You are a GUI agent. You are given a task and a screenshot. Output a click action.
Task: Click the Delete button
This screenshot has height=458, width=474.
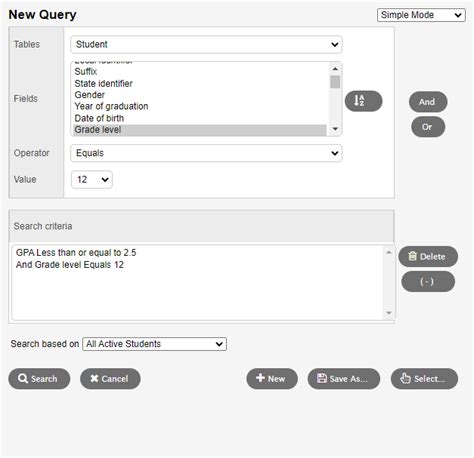428,256
